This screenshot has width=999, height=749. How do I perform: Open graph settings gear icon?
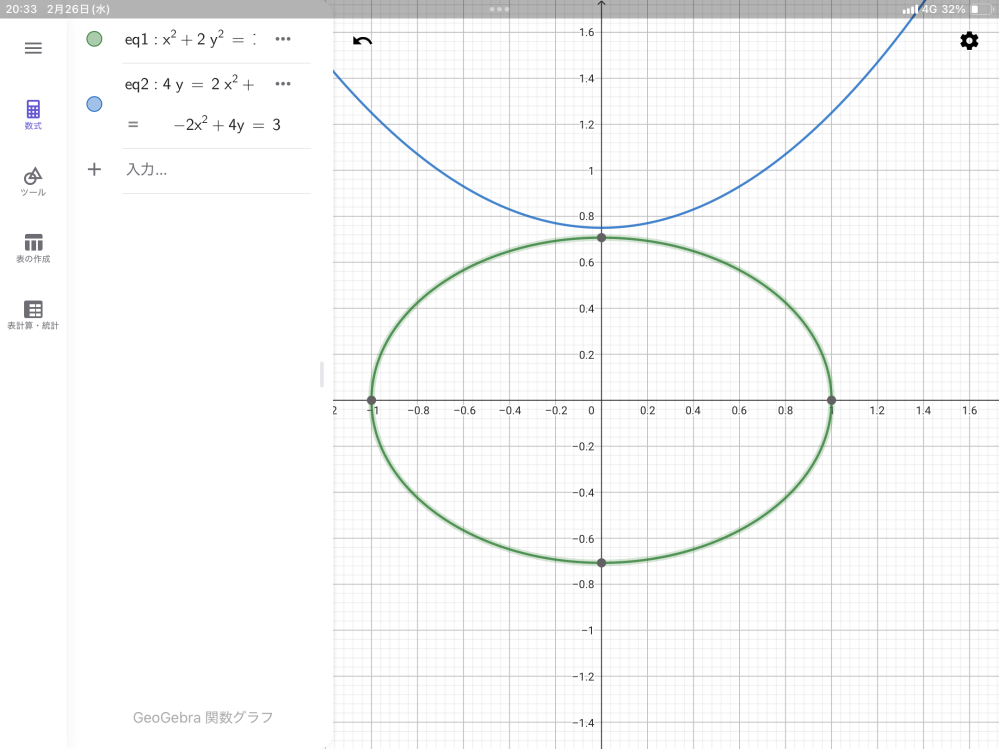pyautogui.click(x=968, y=41)
